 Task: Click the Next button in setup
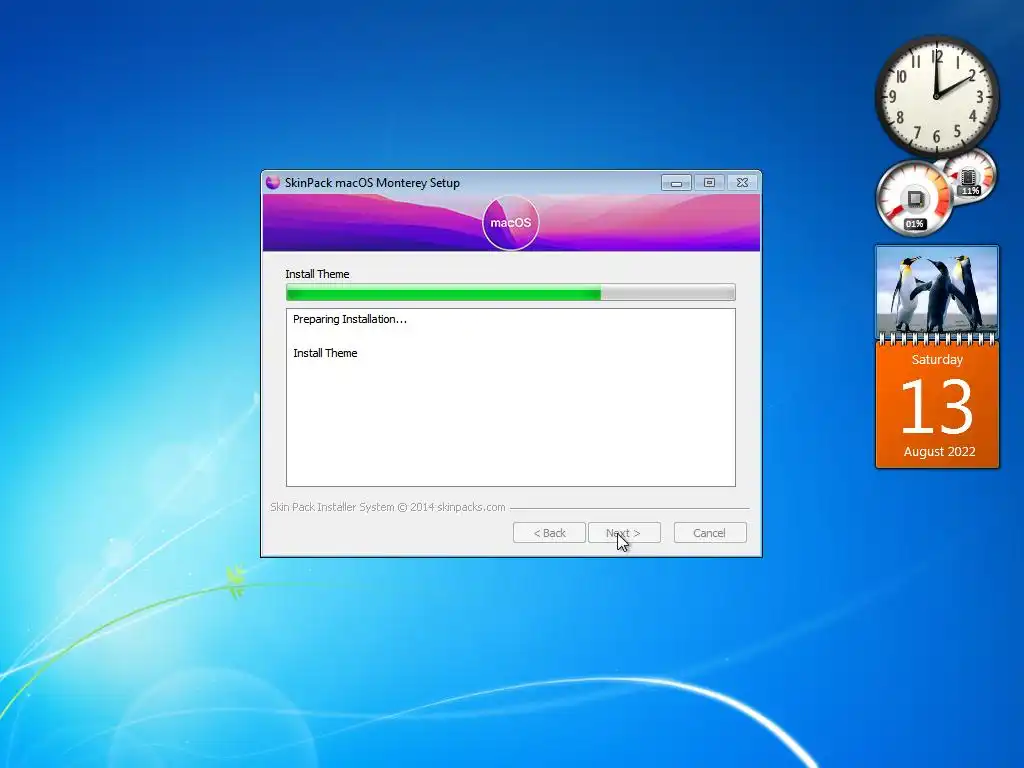(624, 533)
